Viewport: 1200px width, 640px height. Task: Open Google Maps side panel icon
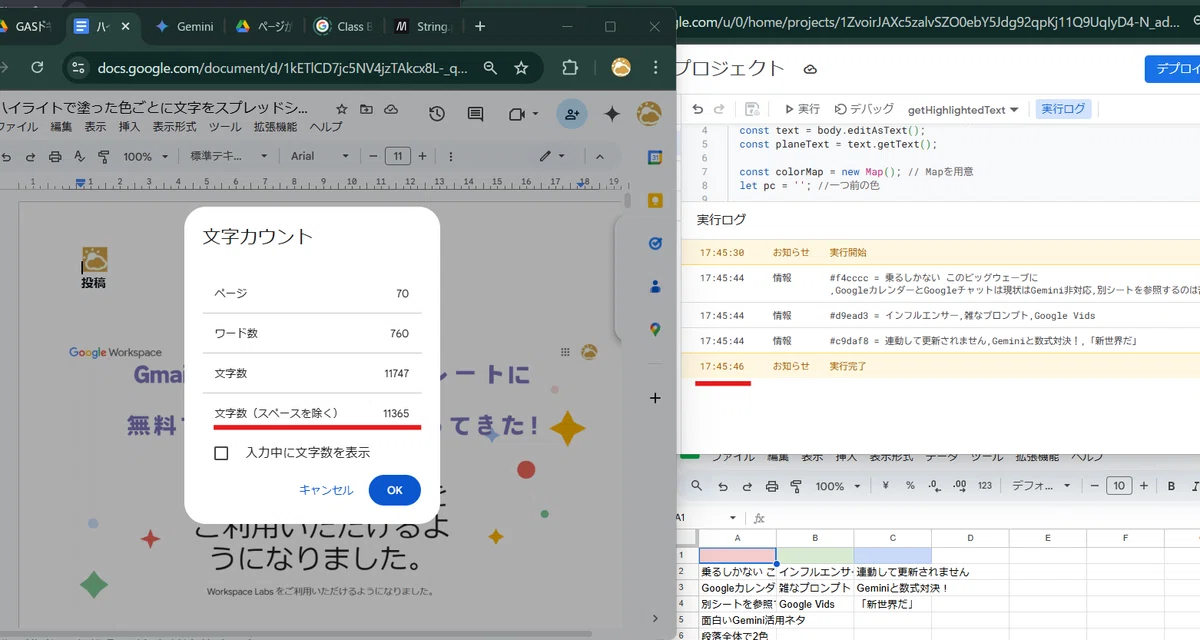pyautogui.click(x=655, y=329)
